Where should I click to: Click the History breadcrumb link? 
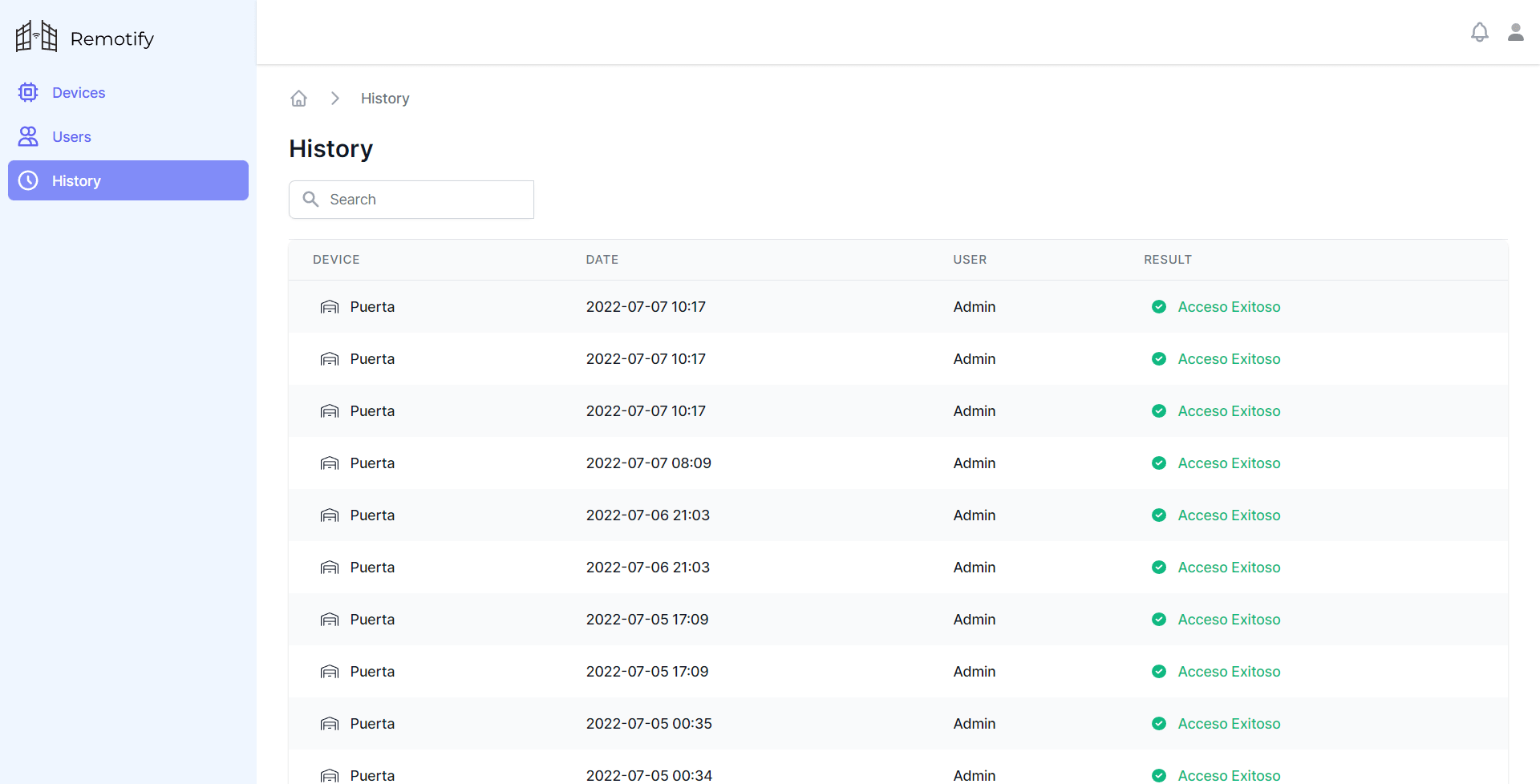pos(385,99)
